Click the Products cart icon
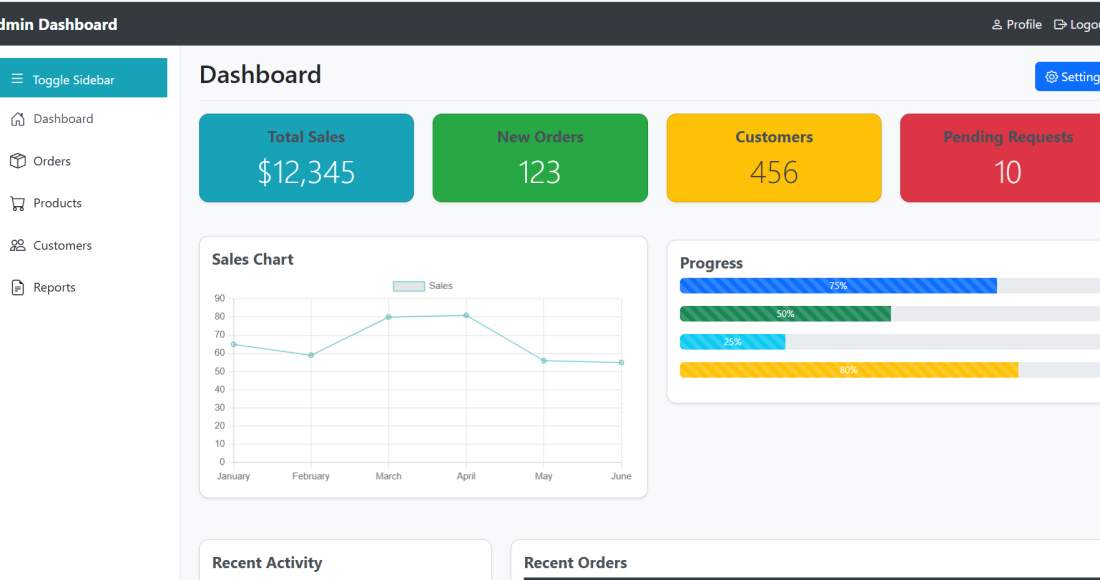Screen dimensions: 1100x580 point(17,203)
